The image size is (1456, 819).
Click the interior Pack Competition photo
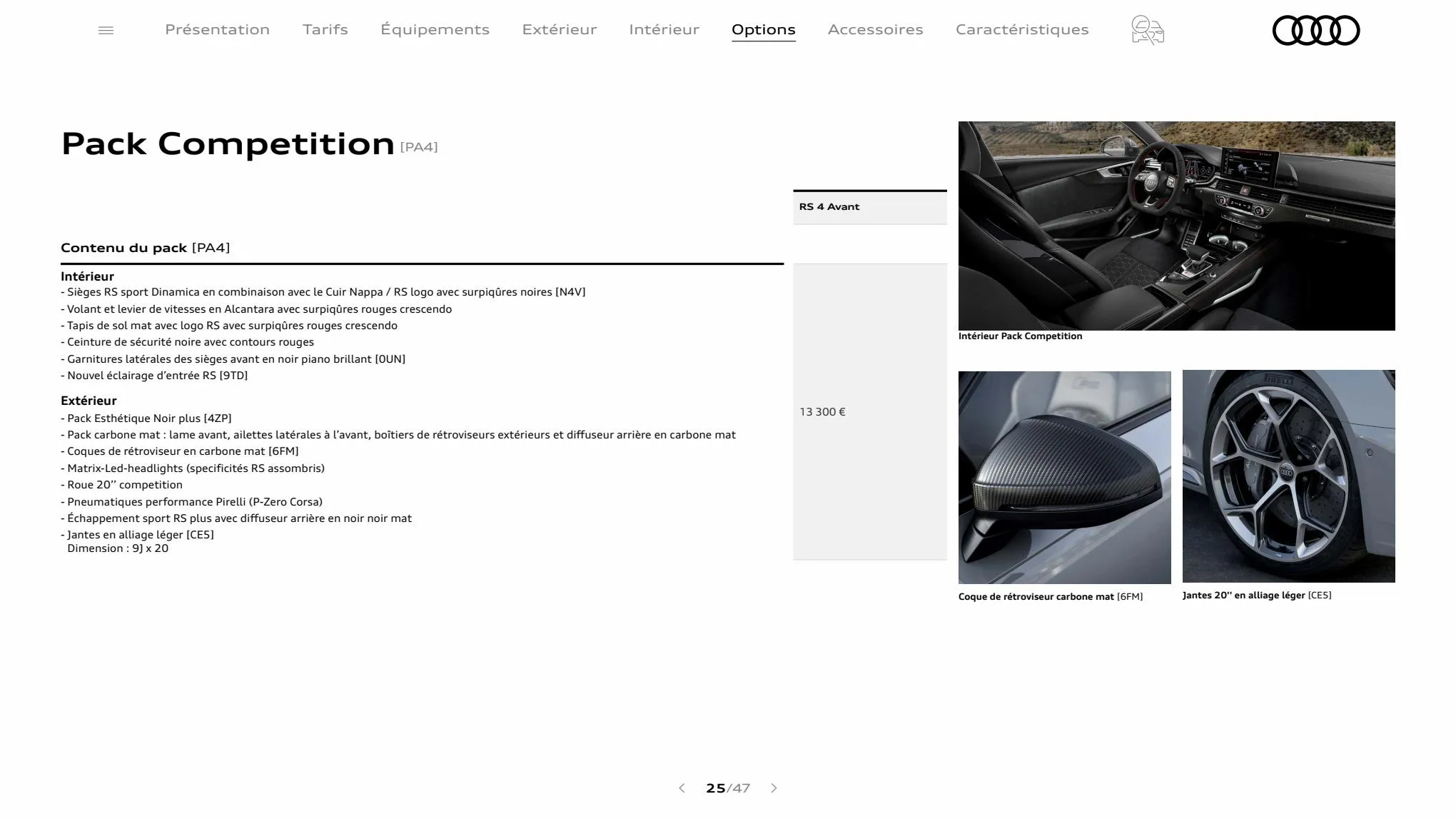click(x=1177, y=225)
